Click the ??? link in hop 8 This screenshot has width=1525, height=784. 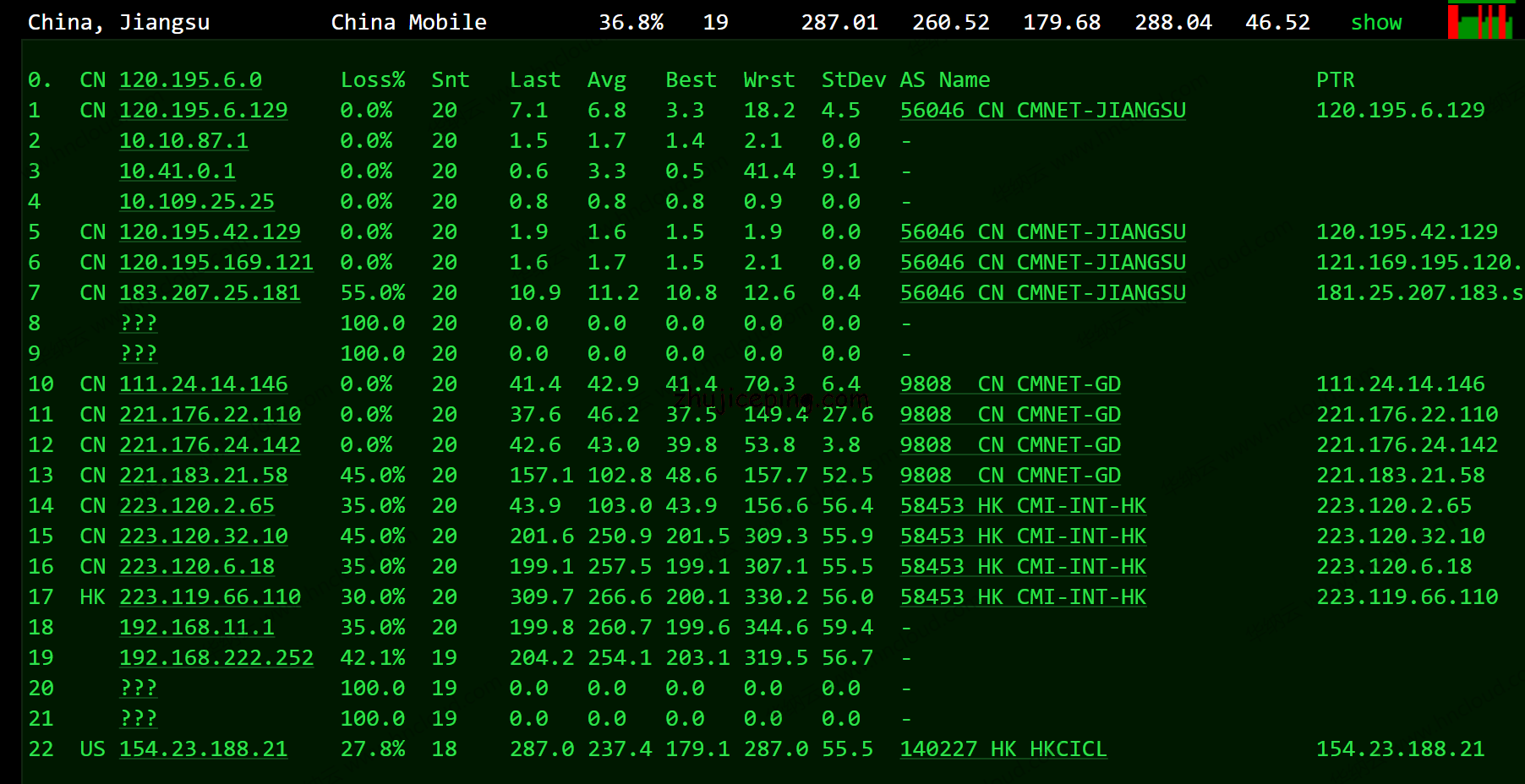click(x=139, y=324)
